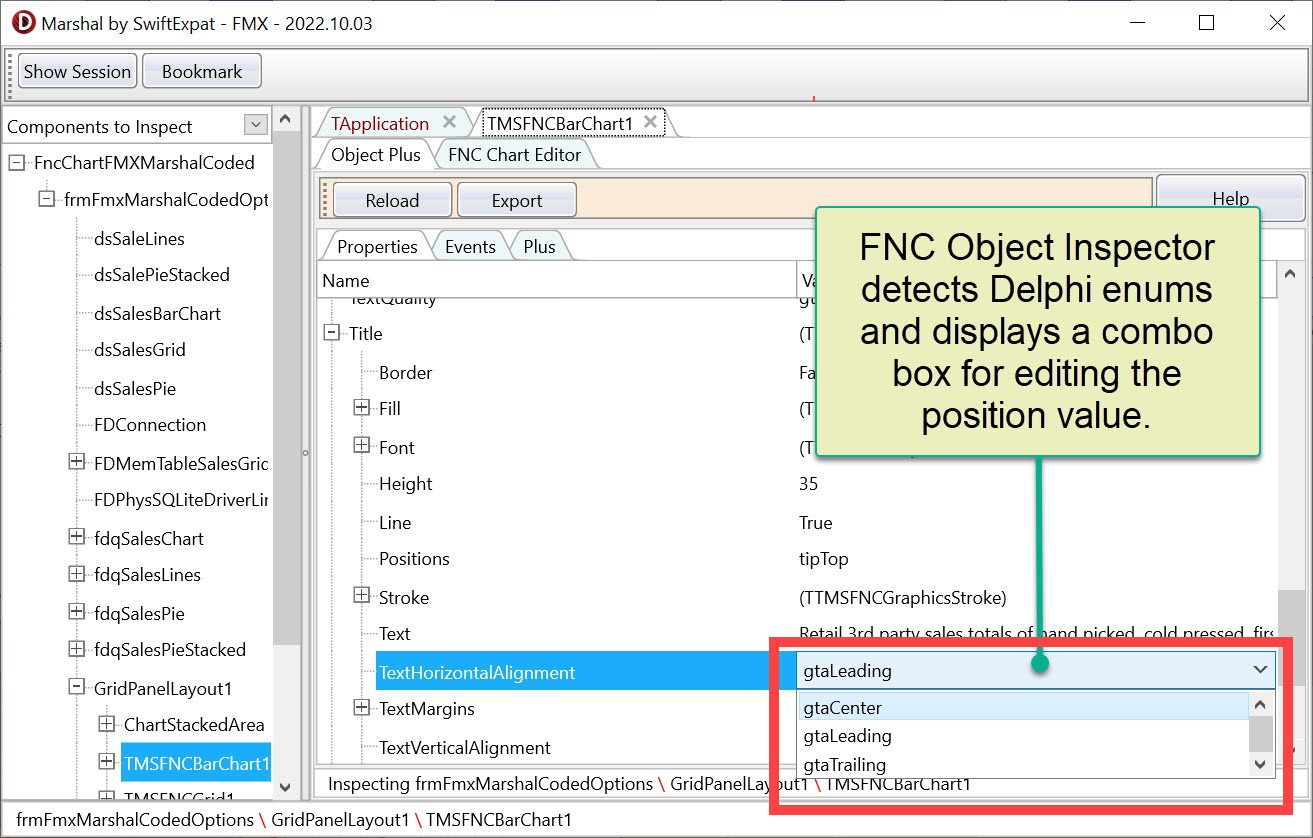Expand the TextMargins property
Viewport: 1313px width, 838px height.
[x=362, y=708]
